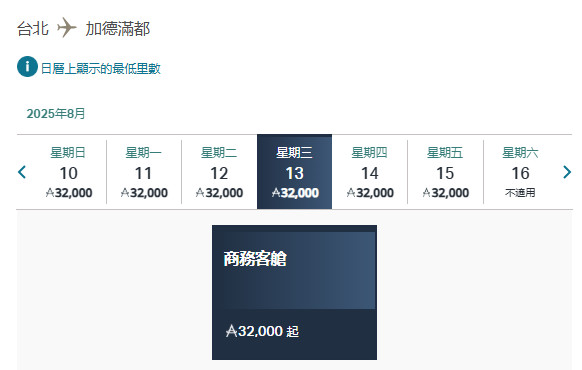Click the 2025年8月 month label
The image size is (582, 370).
point(56,114)
